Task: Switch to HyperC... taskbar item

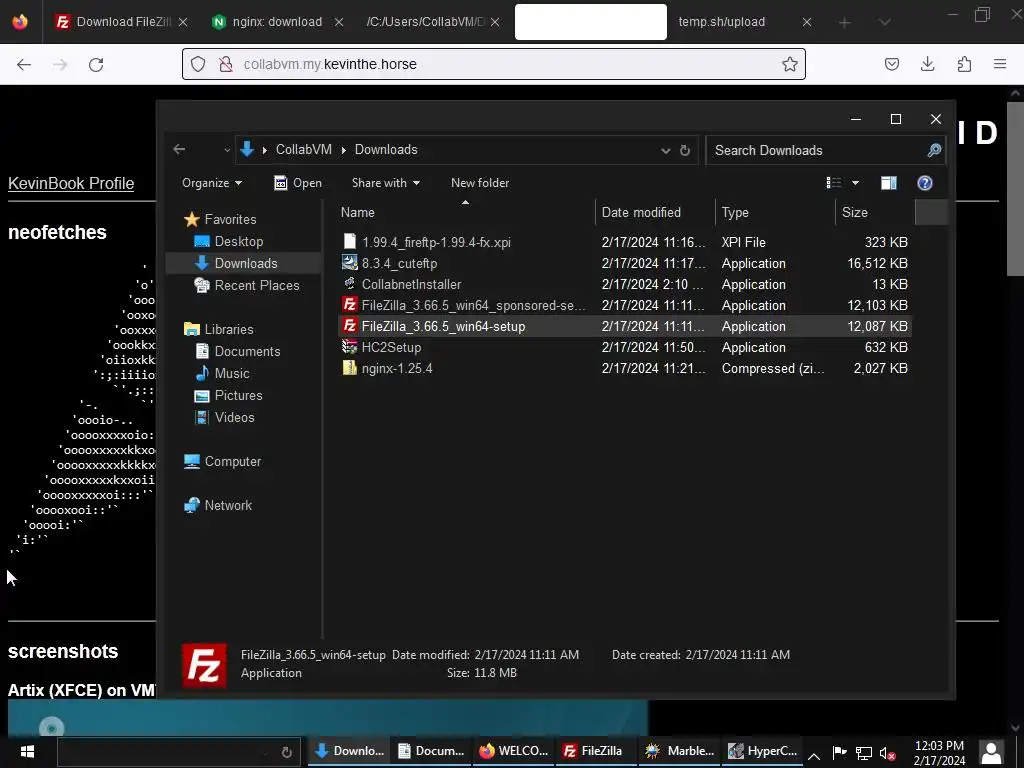Action: point(763,751)
